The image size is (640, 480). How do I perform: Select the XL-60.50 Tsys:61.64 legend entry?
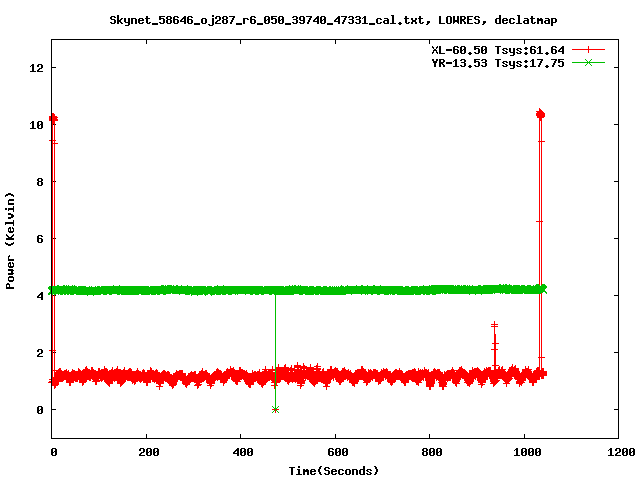pyautogui.click(x=498, y=50)
